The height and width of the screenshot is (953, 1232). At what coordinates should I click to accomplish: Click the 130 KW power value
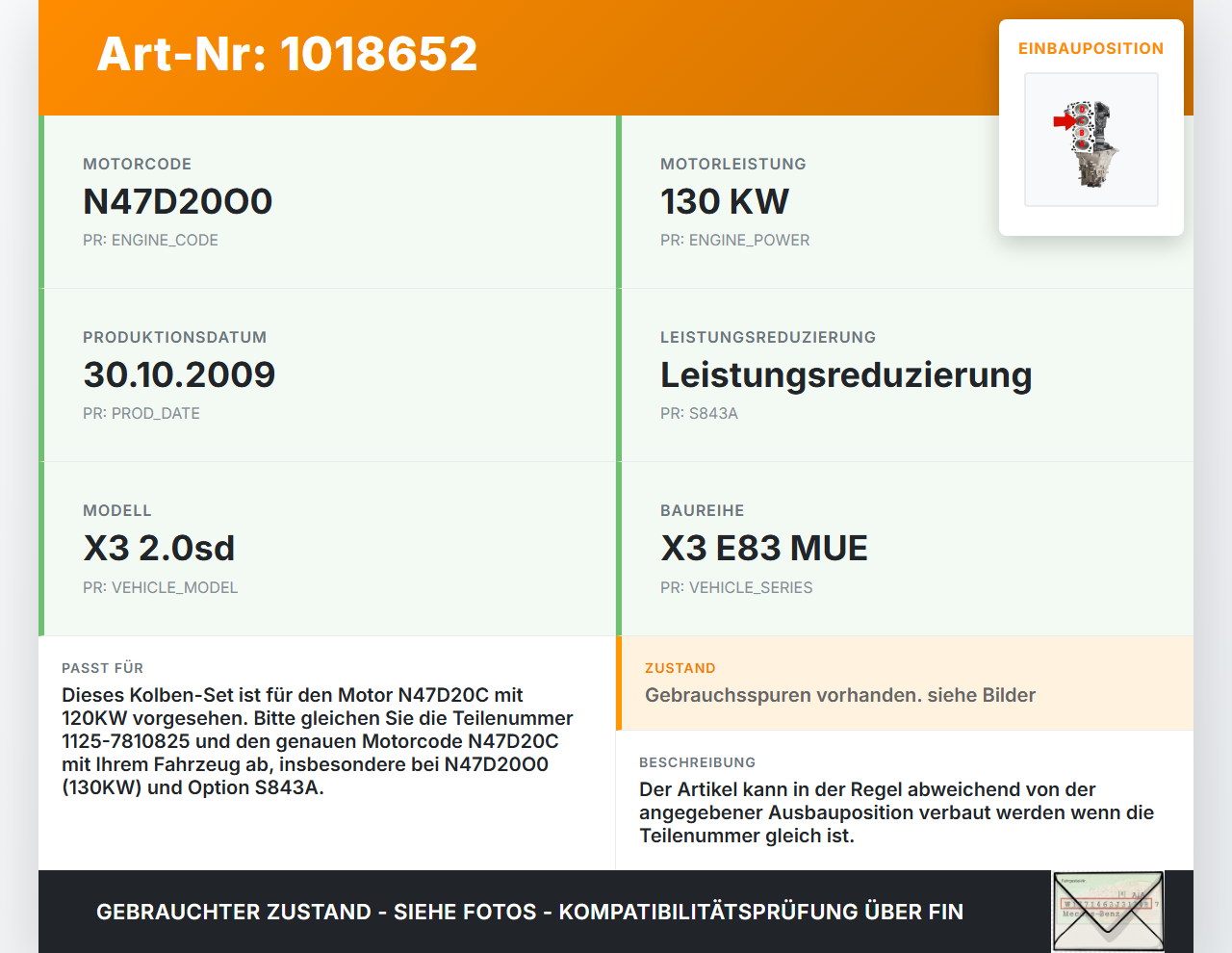[725, 201]
